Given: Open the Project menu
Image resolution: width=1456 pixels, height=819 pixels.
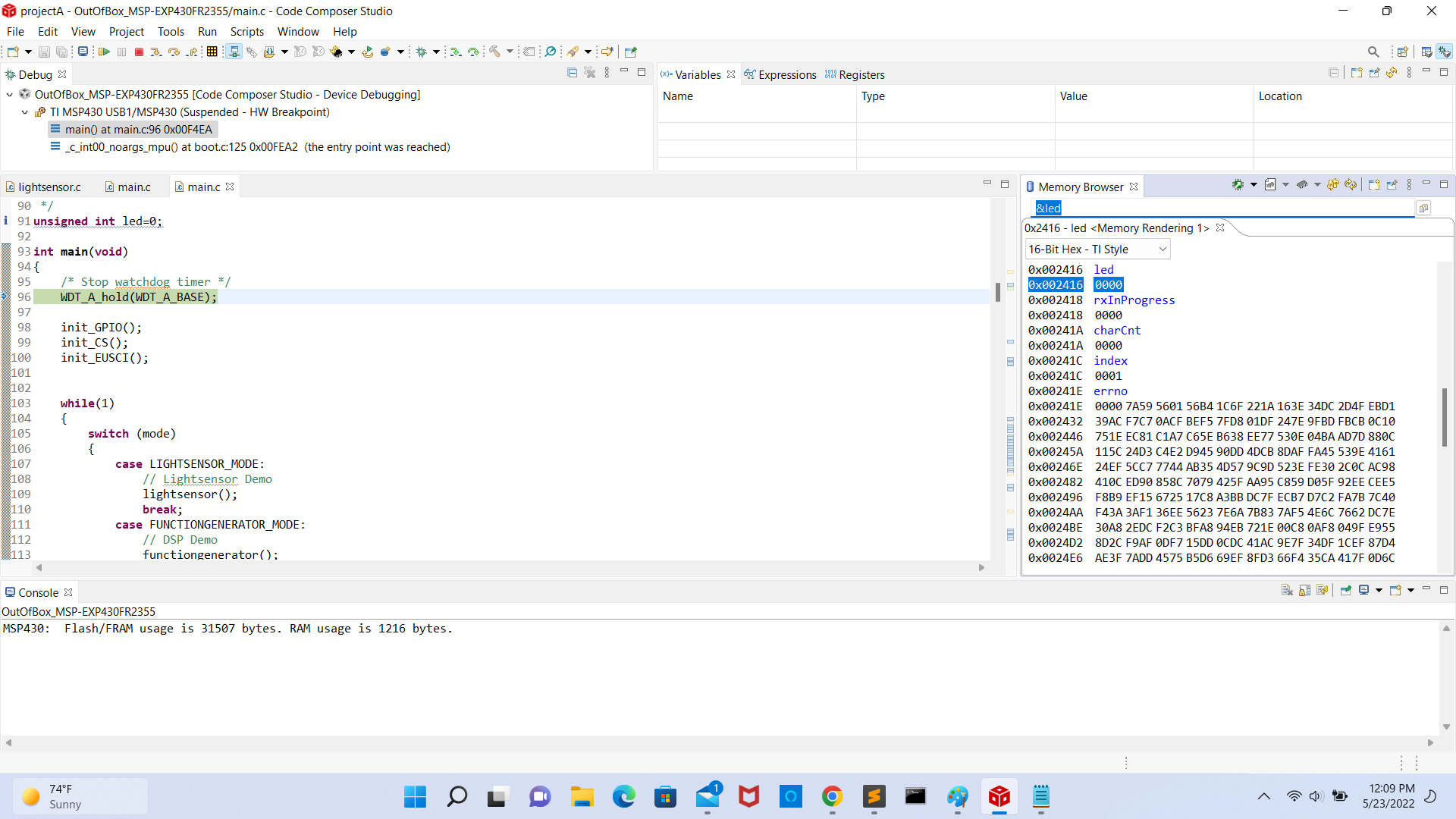Looking at the screenshot, I should pyautogui.click(x=126, y=31).
